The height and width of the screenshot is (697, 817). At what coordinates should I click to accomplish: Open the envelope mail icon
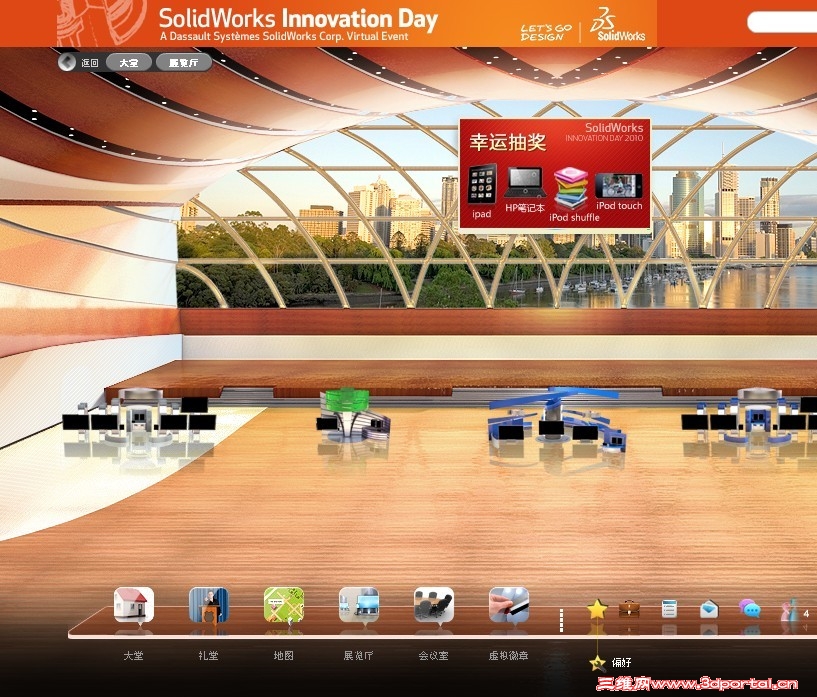point(709,609)
